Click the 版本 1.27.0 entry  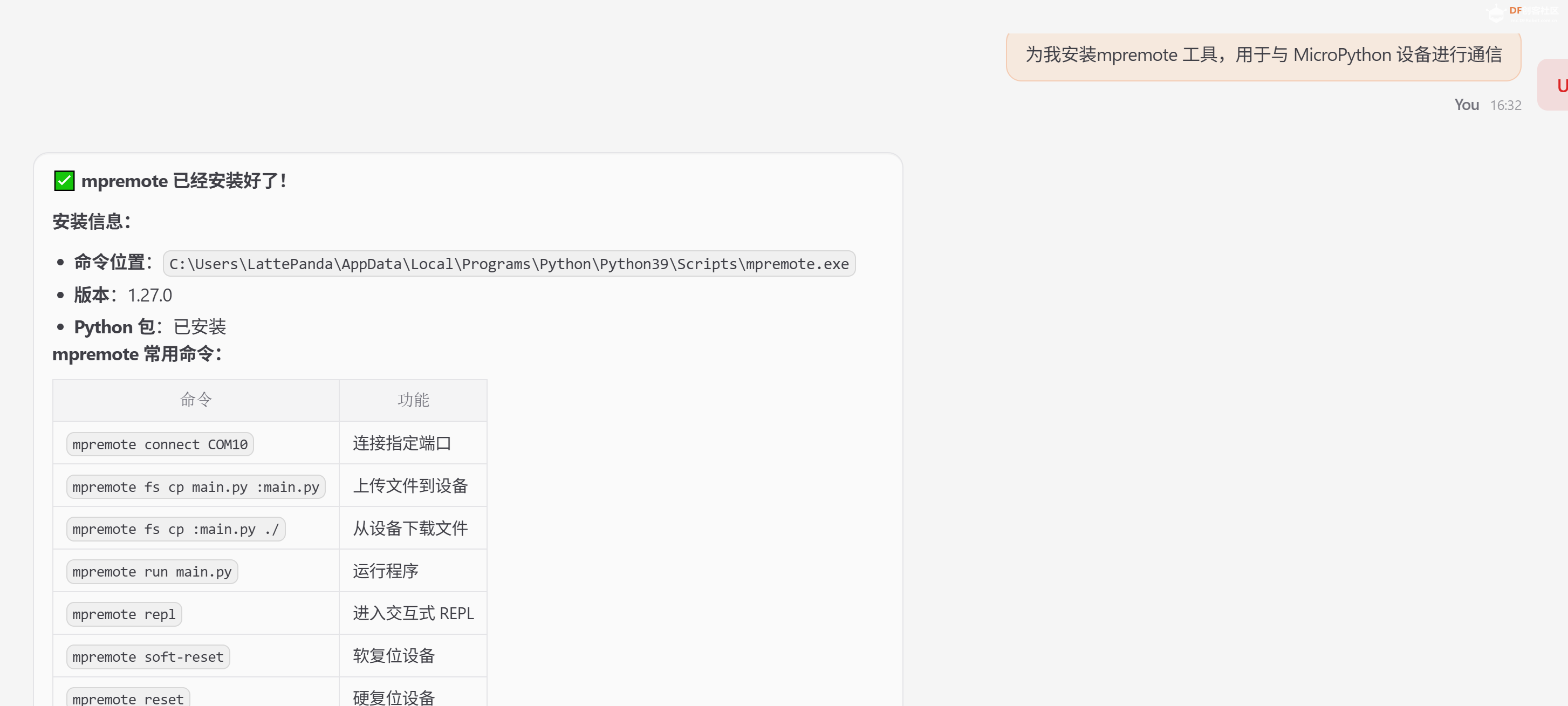(x=122, y=294)
